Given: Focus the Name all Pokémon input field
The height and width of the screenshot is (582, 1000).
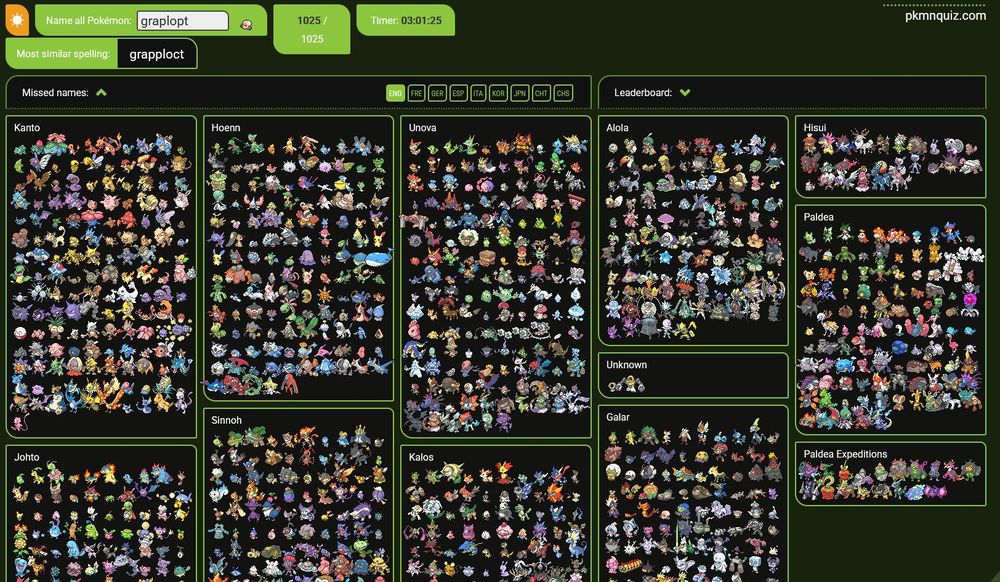Looking at the screenshot, I should pos(182,20).
